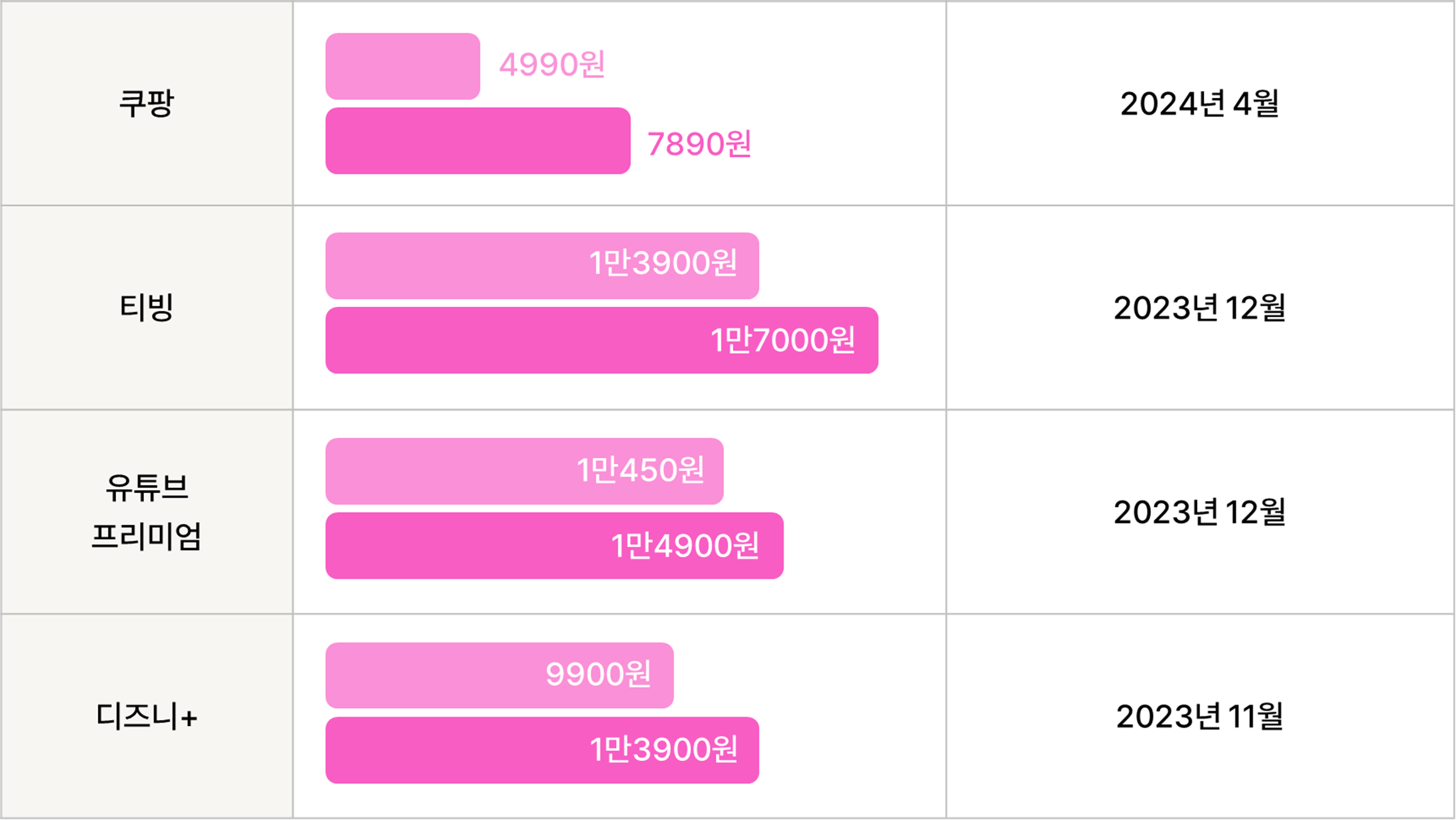Click the 7890원 price label
The height and width of the screenshot is (820, 1456).
(700, 144)
